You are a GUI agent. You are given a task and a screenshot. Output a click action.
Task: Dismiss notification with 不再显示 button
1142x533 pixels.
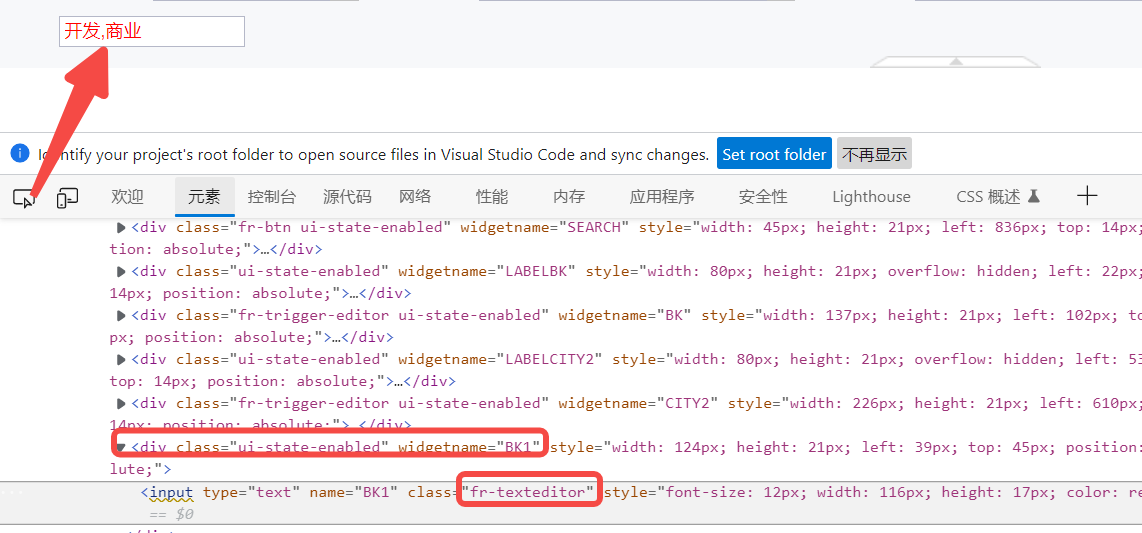click(x=874, y=154)
